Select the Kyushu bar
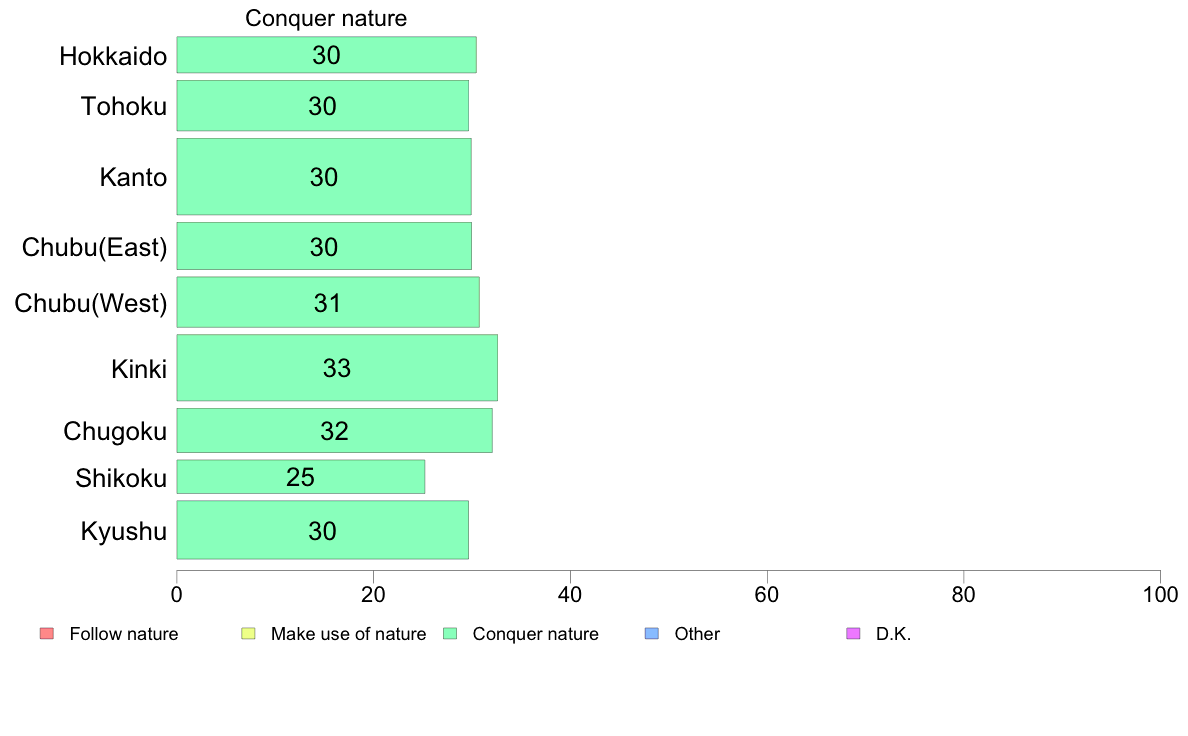 [323, 530]
